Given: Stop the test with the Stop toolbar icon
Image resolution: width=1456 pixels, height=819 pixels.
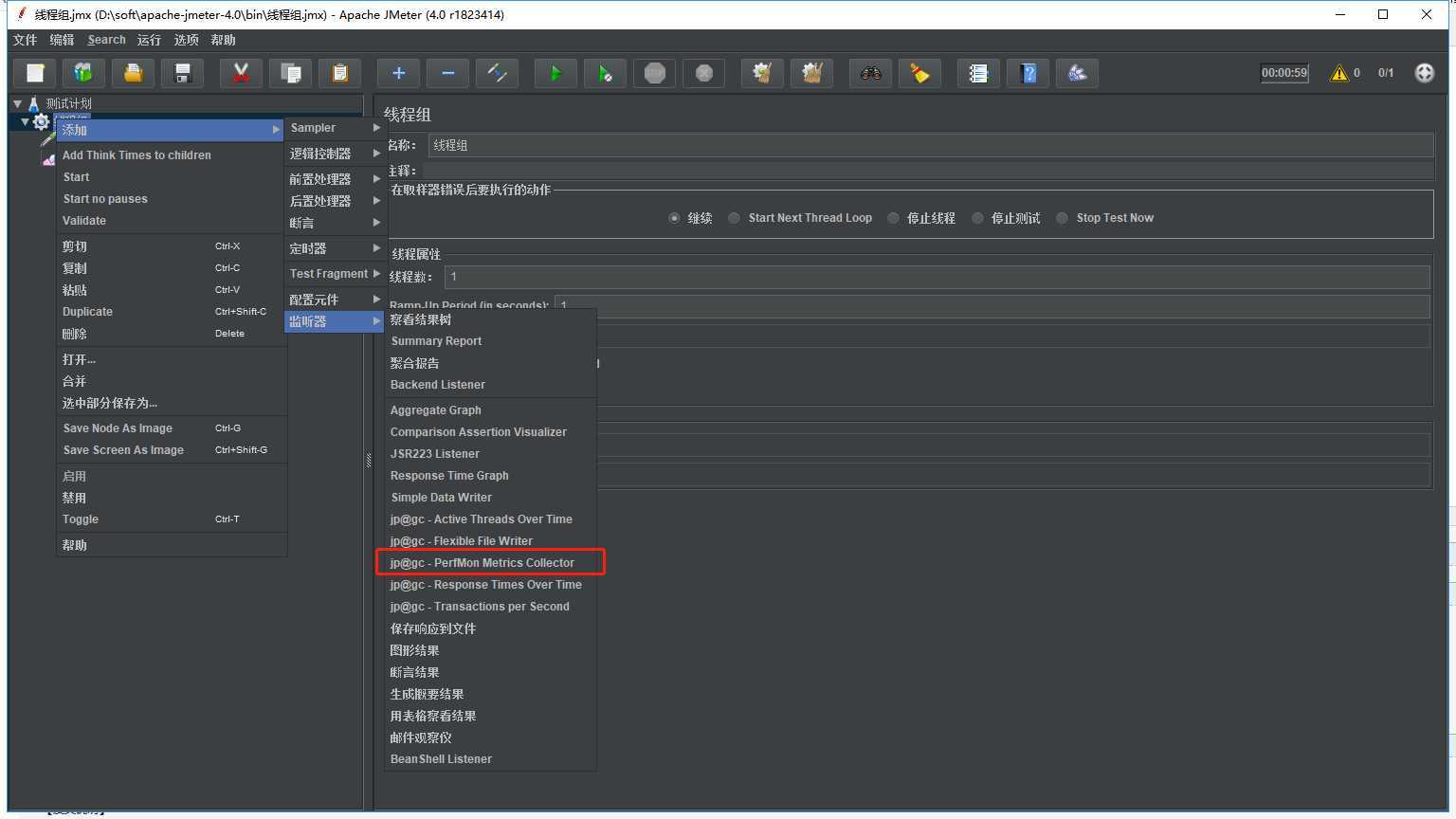Looking at the screenshot, I should (x=655, y=73).
